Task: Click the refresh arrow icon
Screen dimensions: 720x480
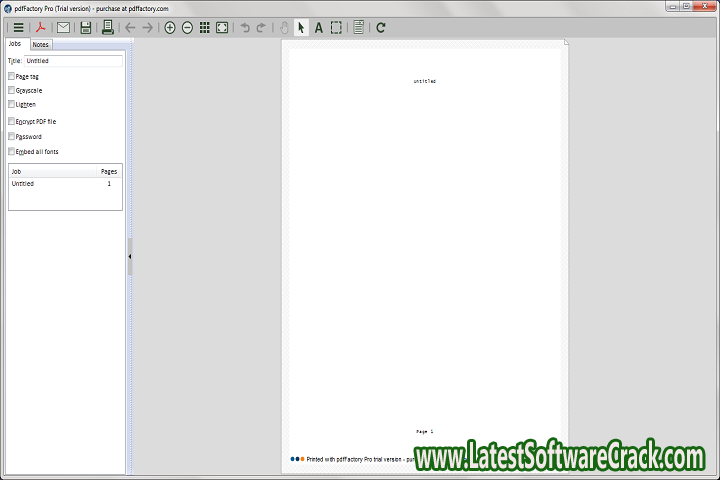Action: (x=381, y=27)
